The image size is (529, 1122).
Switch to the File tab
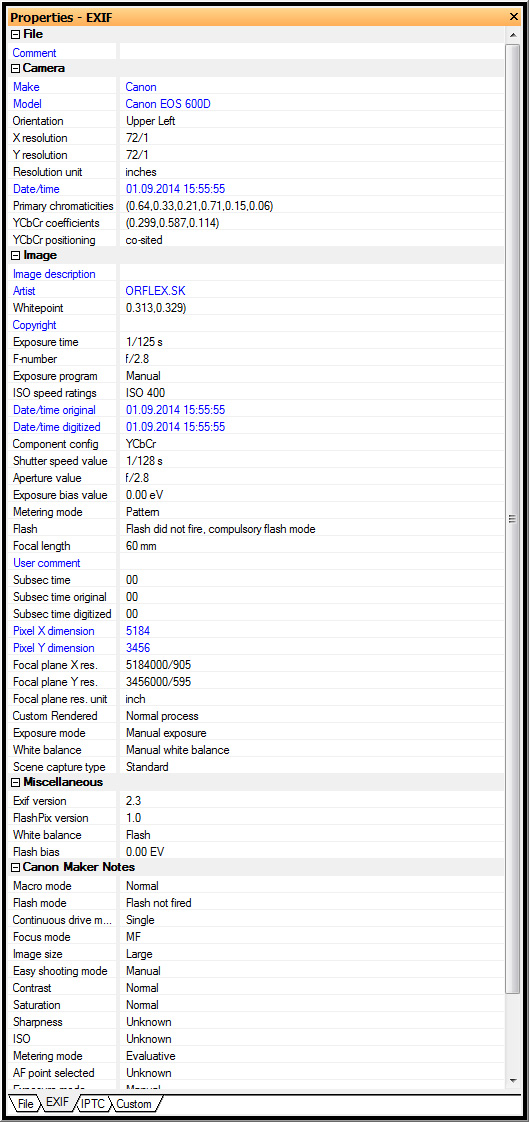point(24,1103)
